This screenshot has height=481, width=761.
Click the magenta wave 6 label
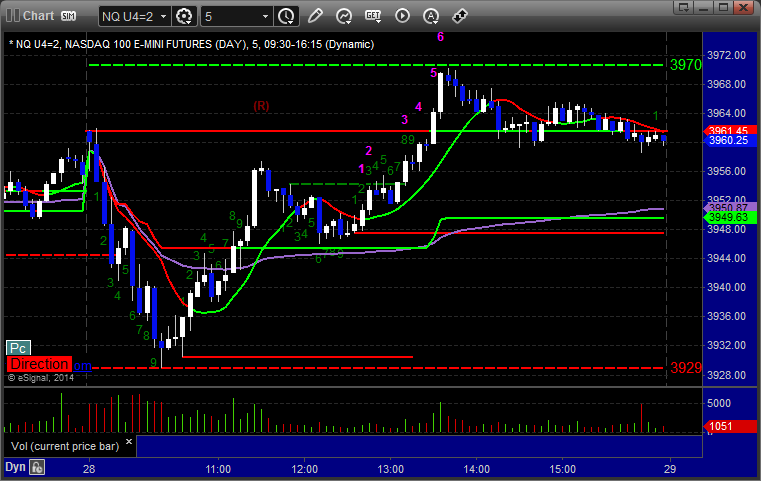pyautogui.click(x=440, y=37)
